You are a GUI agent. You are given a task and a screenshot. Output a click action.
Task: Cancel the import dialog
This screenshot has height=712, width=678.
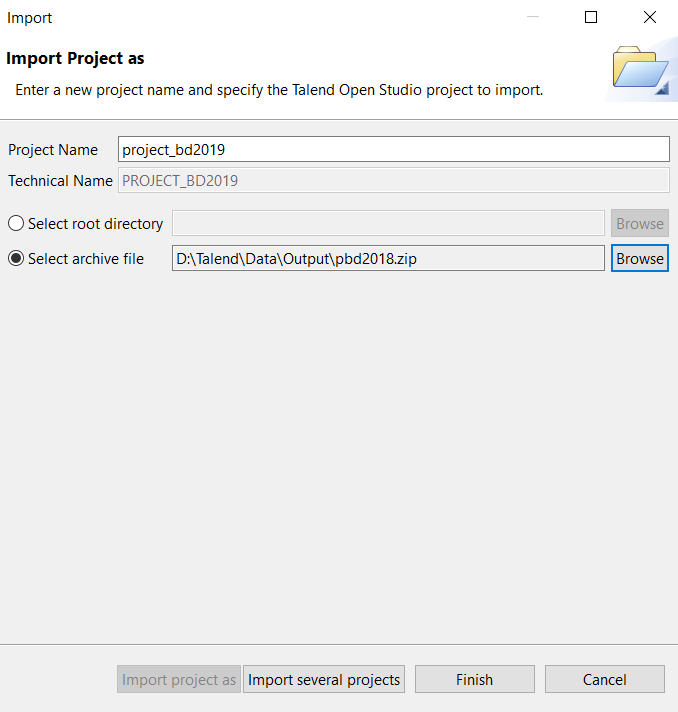(605, 679)
